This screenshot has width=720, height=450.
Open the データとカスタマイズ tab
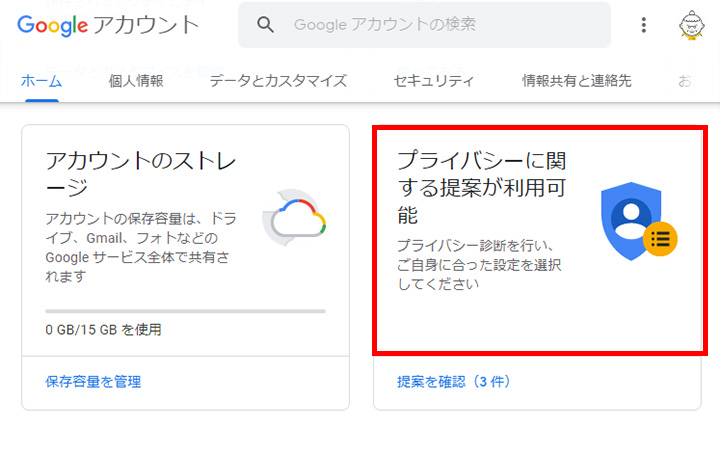click(x=278, y=81)
